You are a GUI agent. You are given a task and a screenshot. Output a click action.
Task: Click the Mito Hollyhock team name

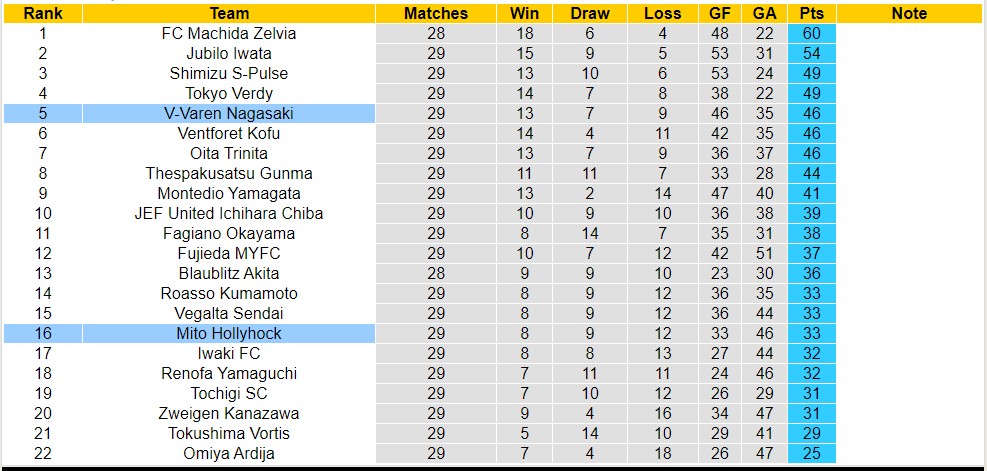click(x=229, y=333)
